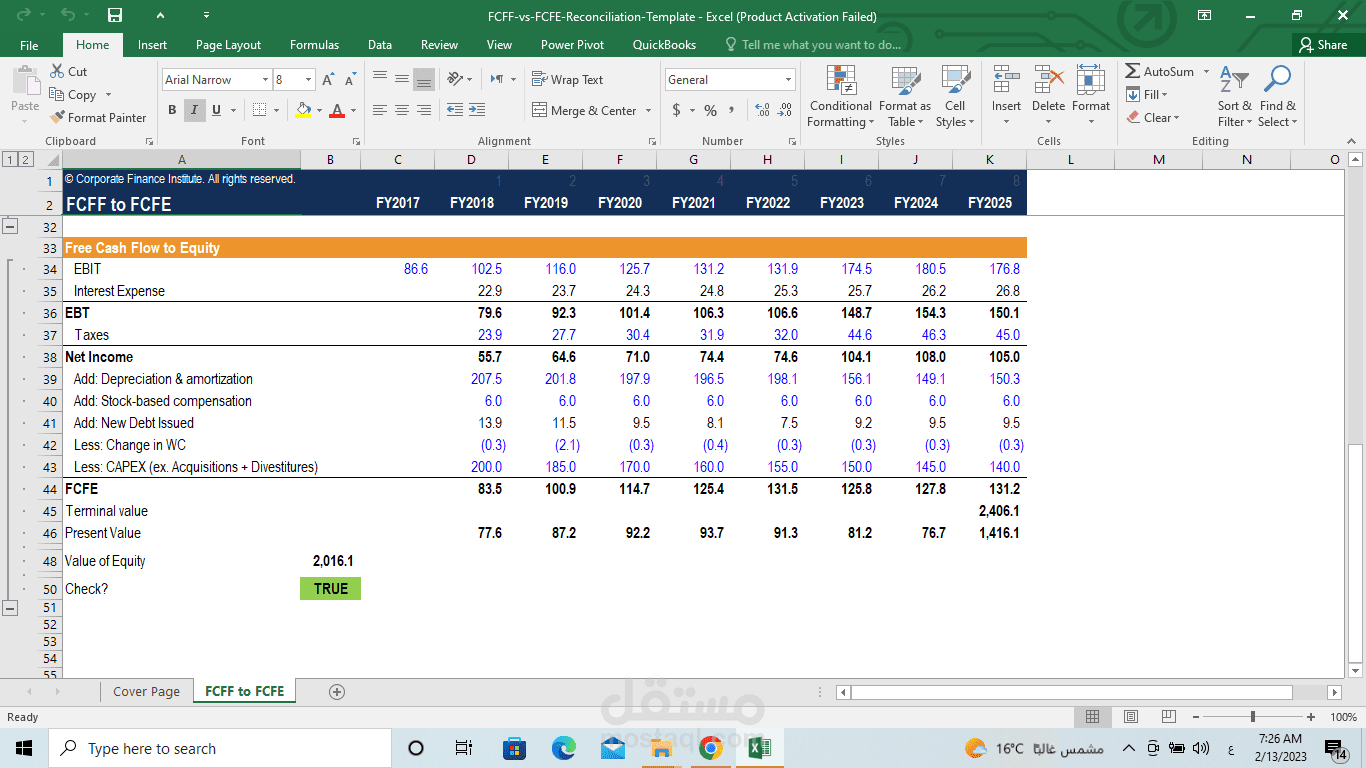Click the Undo arrow in the quick access toolbar
Image resolution: width=1366 pixels, height=768 pixels.
68,15
